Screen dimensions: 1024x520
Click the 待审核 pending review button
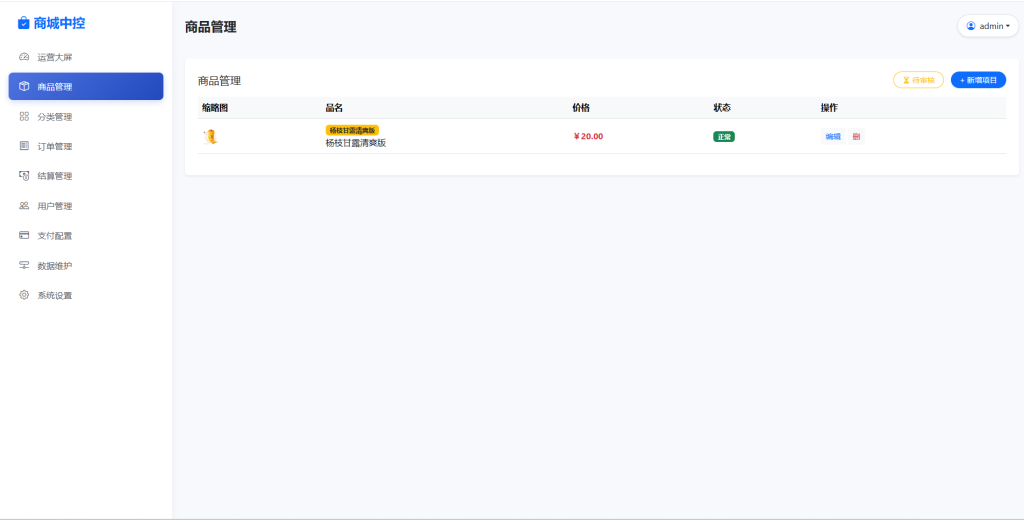[x=918, y=80]
